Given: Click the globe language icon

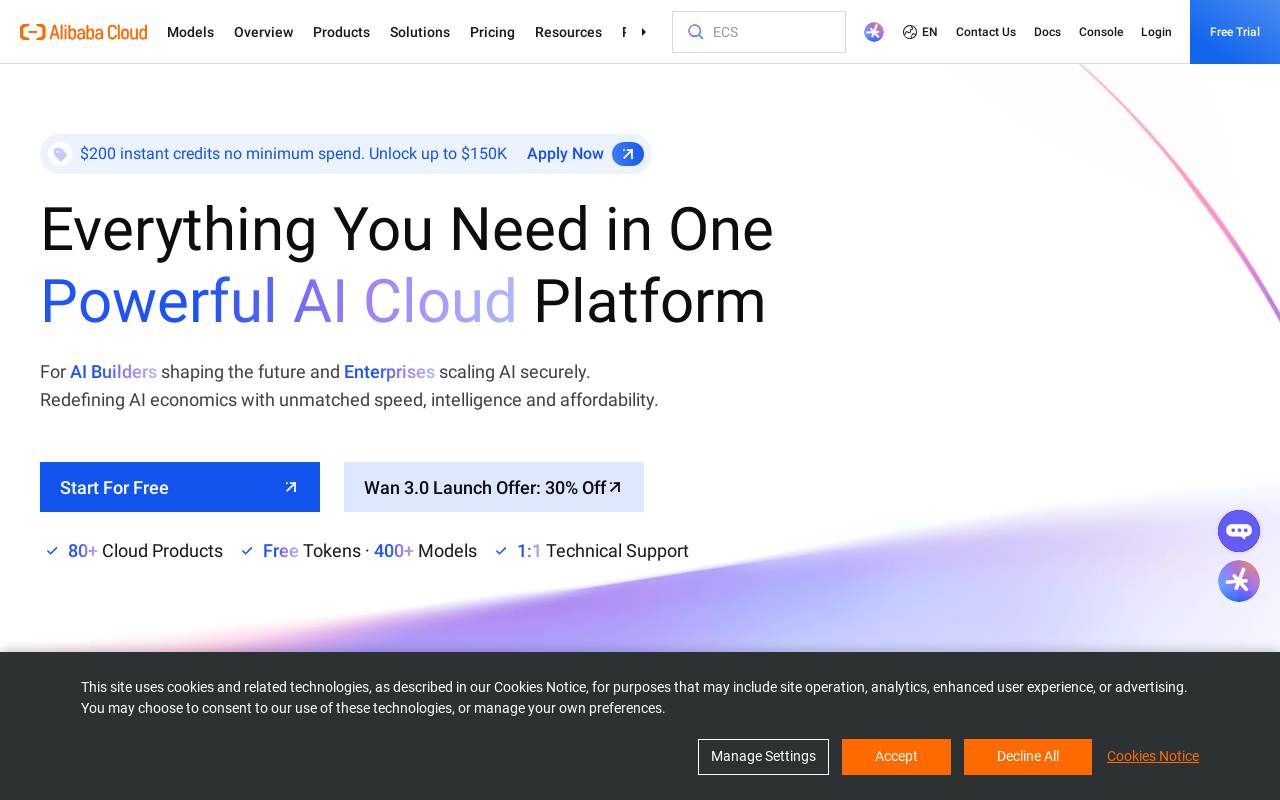Looking at the screenshot, I should 910,32.
